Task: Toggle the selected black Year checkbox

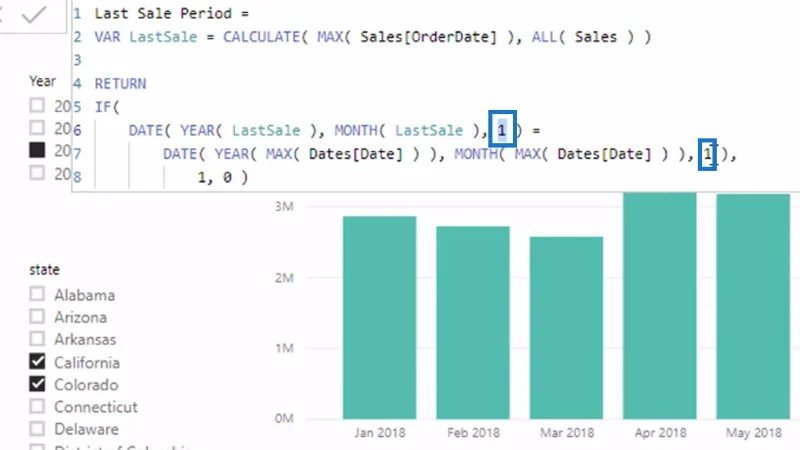Action: [x=37, y=150]
